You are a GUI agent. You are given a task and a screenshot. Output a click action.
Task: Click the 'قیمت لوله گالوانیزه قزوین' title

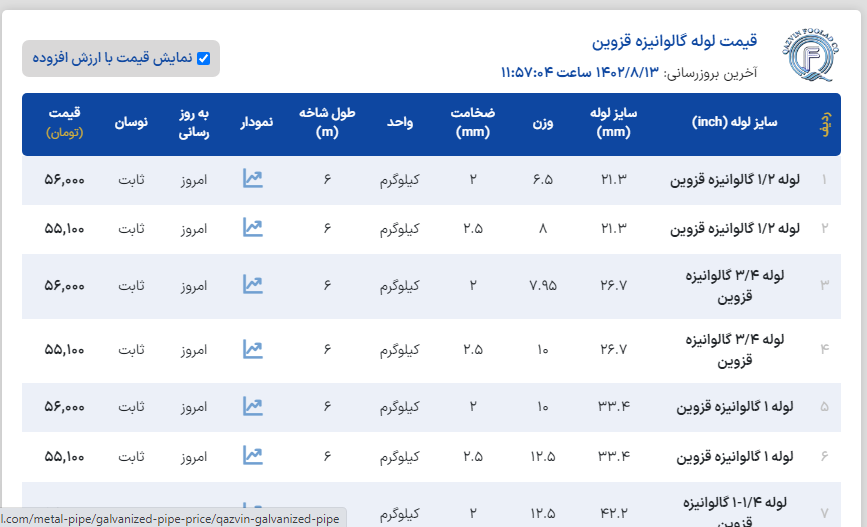click(x=675, y=41)
